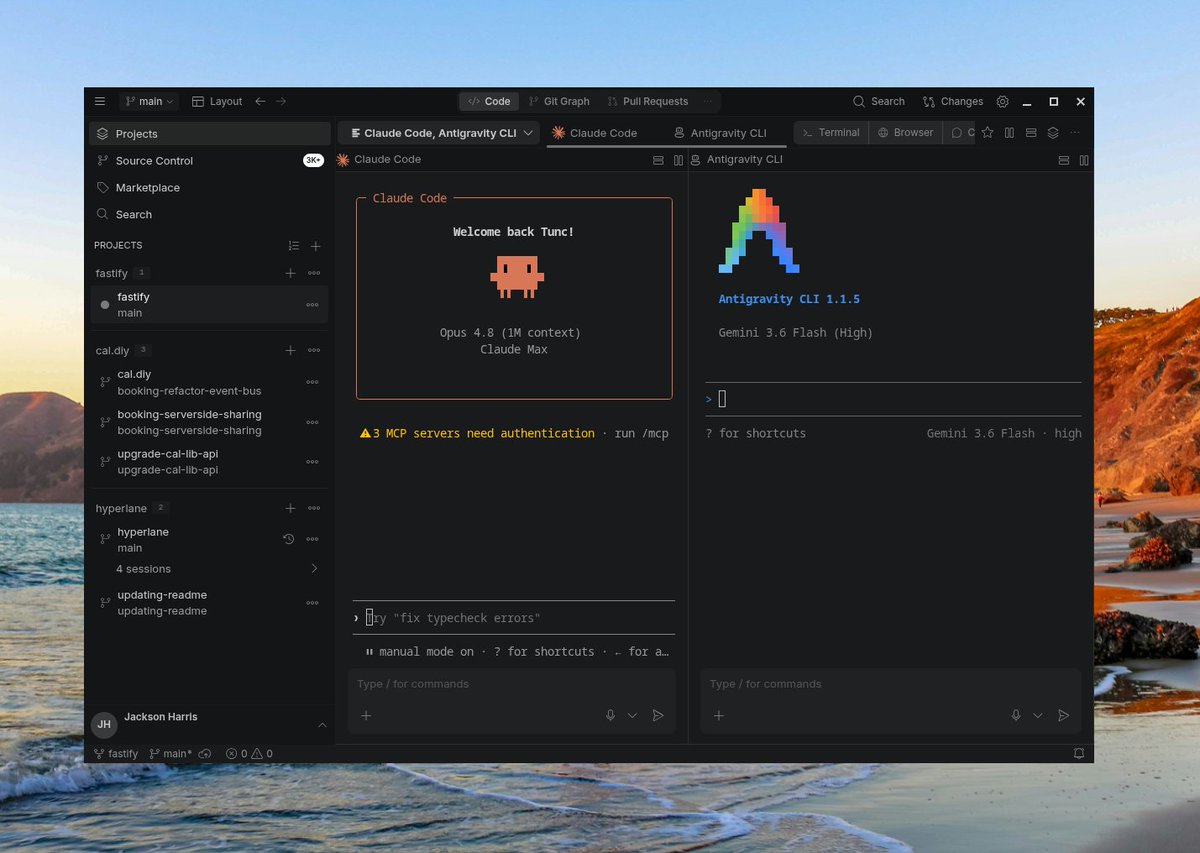Open the Pull Requests tab
1200x853 pixels.
[647, 101]
